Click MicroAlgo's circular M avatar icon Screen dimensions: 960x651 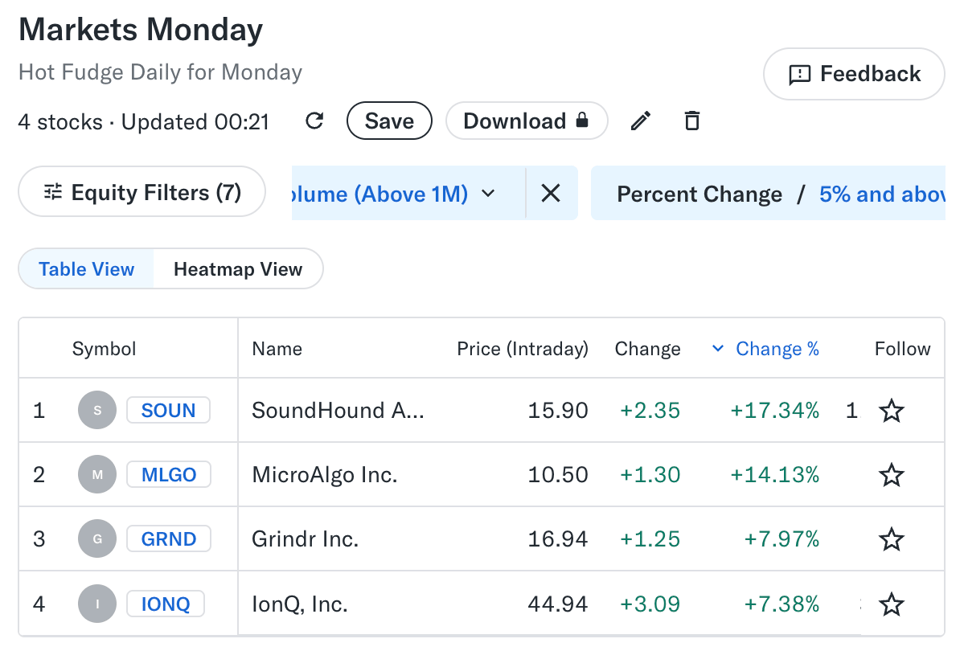97,474
